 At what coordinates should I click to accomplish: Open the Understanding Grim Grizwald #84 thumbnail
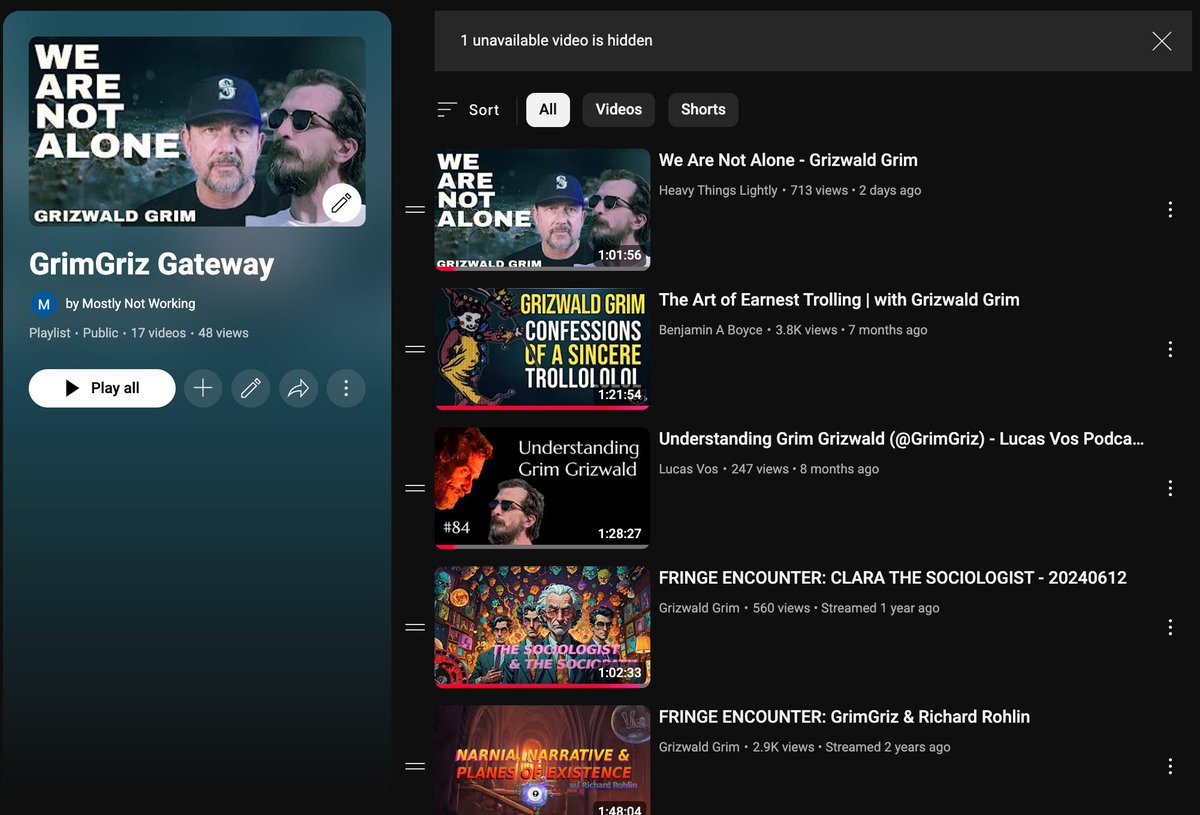point(542,488)
